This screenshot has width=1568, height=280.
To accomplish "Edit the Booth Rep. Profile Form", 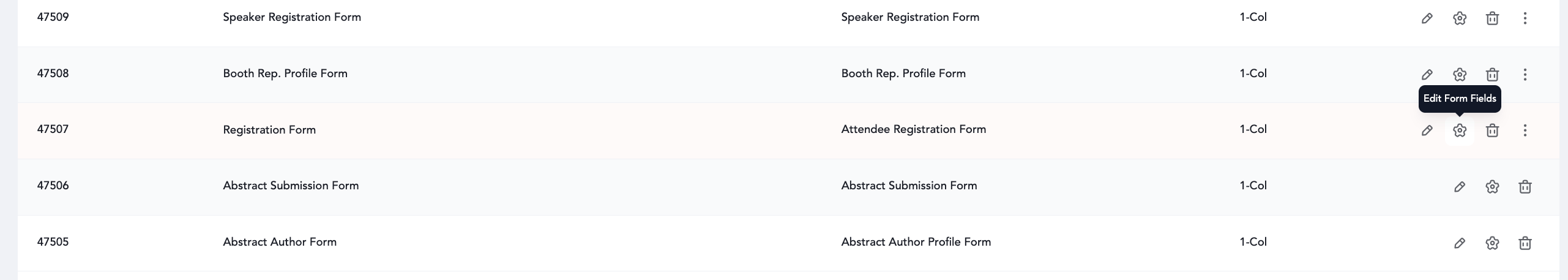I will [1427, 75].
